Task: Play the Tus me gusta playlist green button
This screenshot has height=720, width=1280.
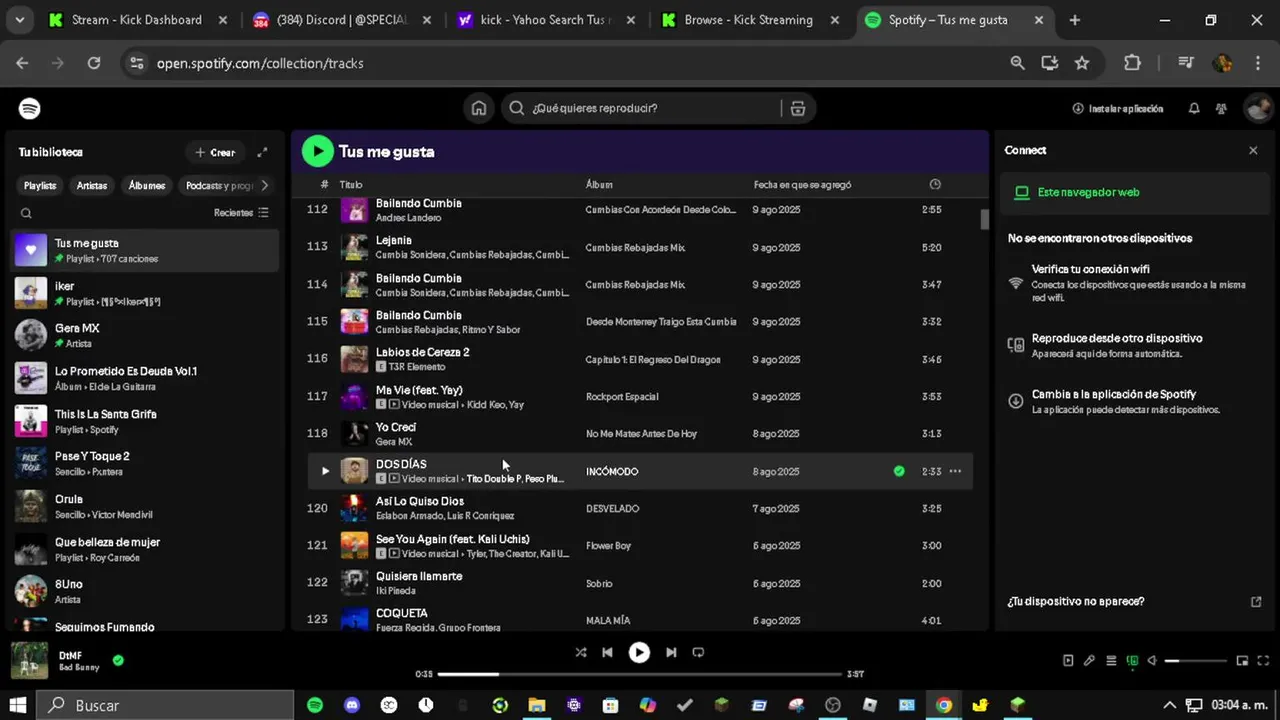Action: pos(317,151)
